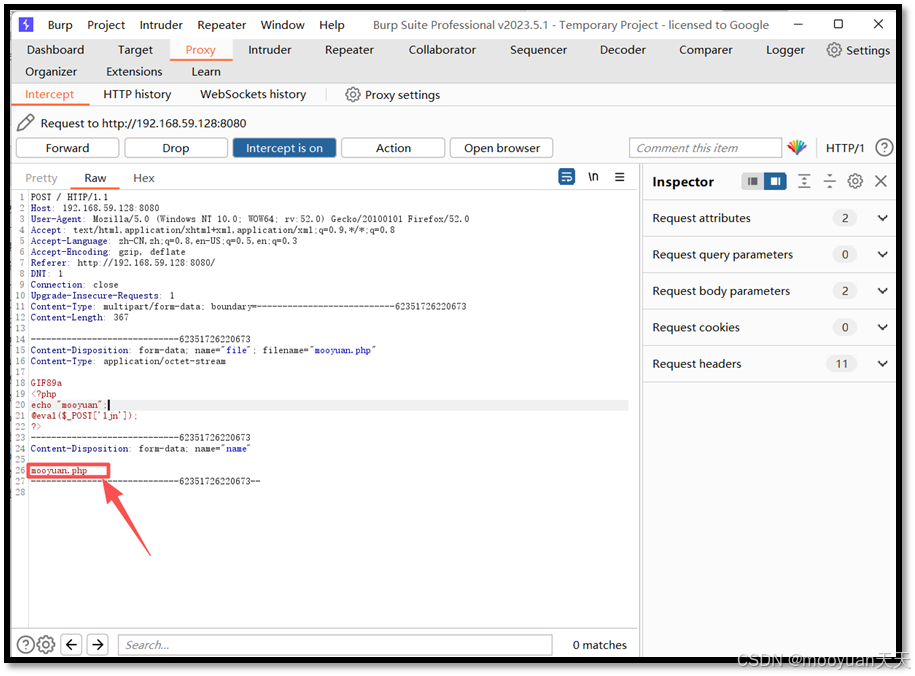
Task: Open the Extensions tab
Action: pyautogui.click(x=134, y=72)
